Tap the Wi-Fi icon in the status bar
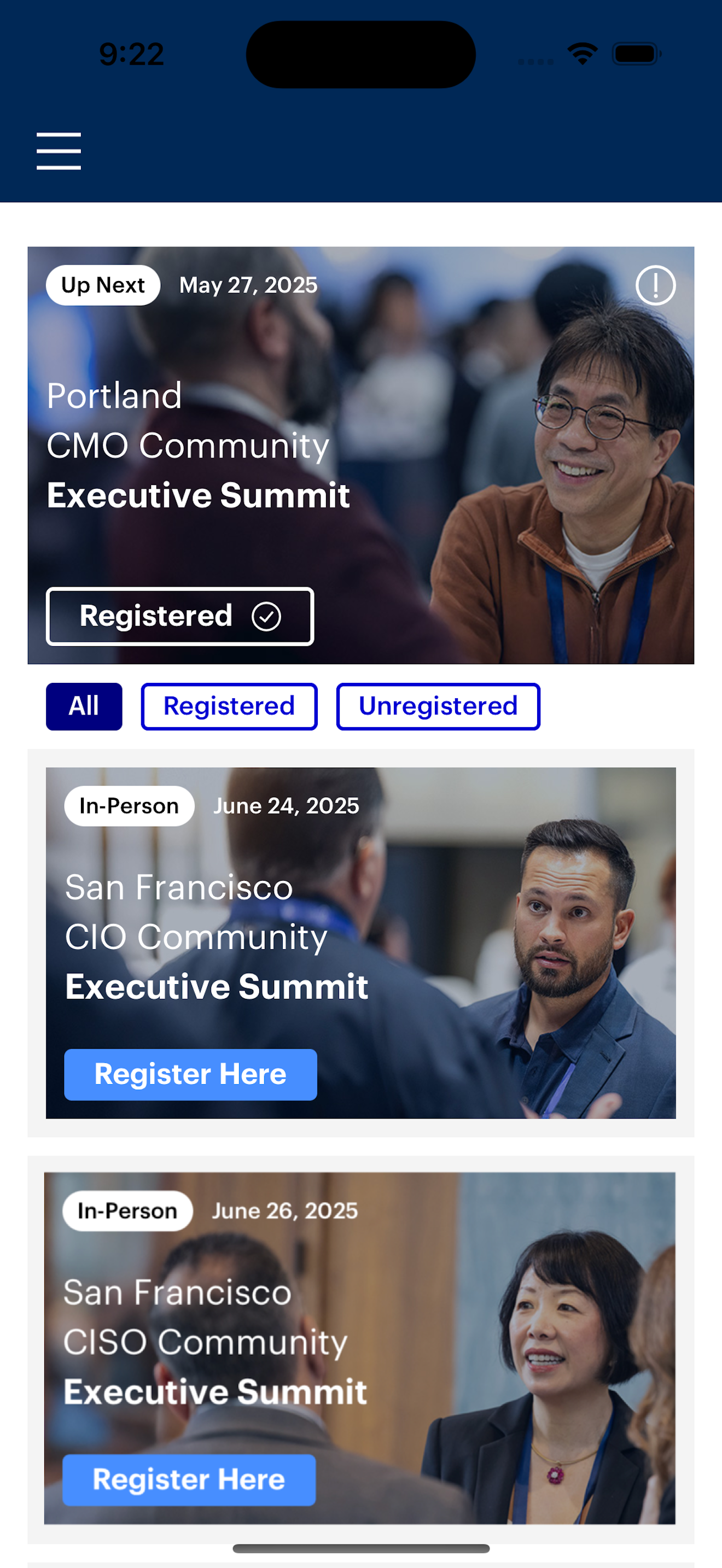This screenshot has height=1568, width=722. (x=581, y=54)
